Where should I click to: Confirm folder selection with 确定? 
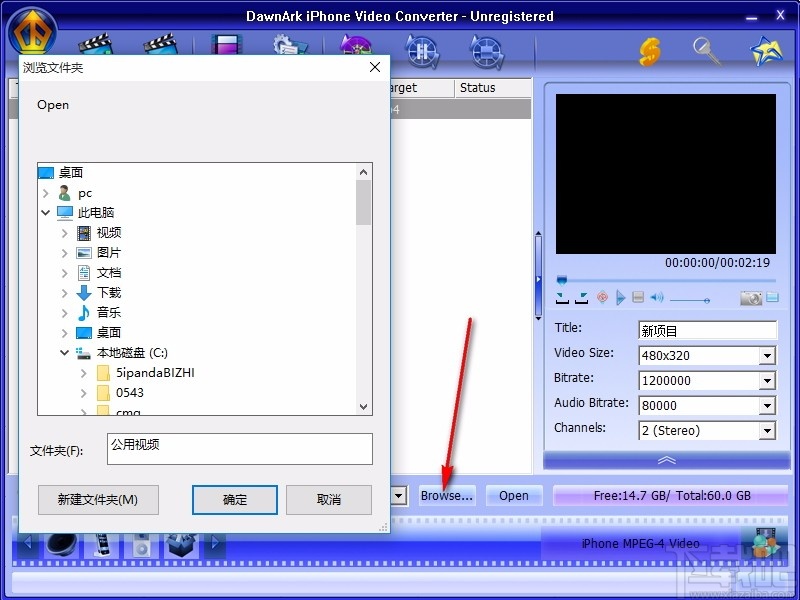click(234, 500)
